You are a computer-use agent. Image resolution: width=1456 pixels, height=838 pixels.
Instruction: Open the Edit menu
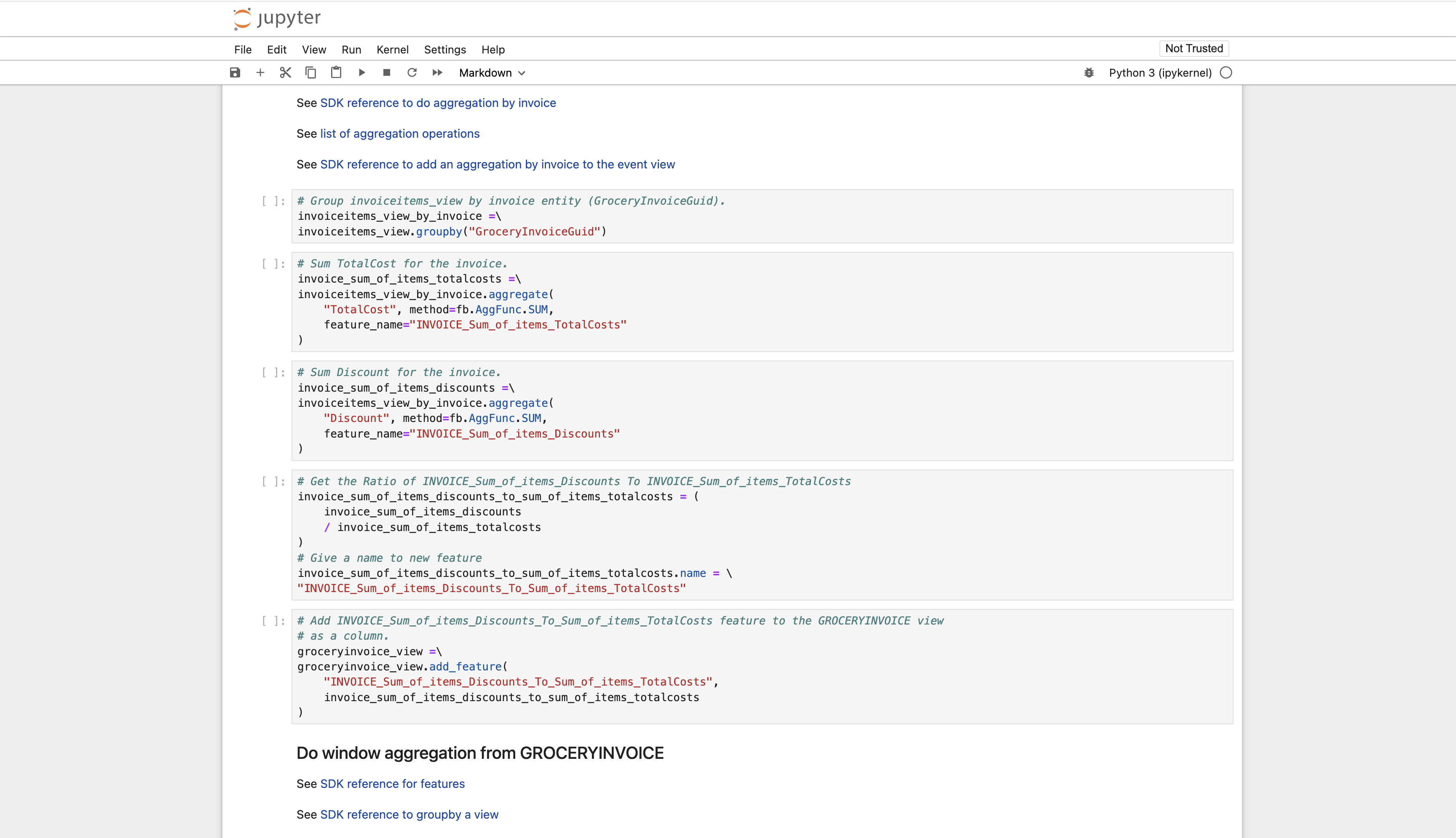277,50
